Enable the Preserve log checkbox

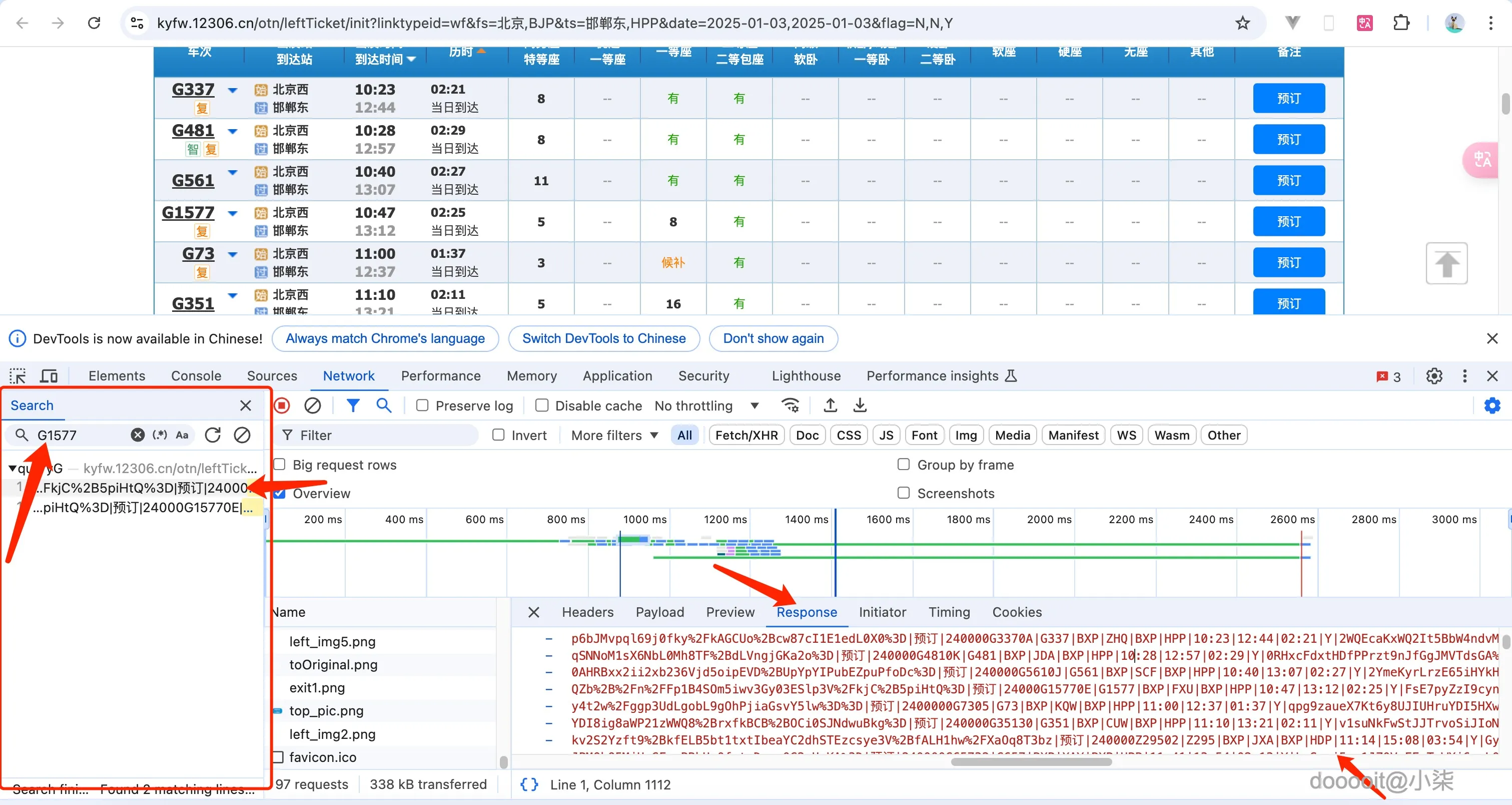pos(422,406)
